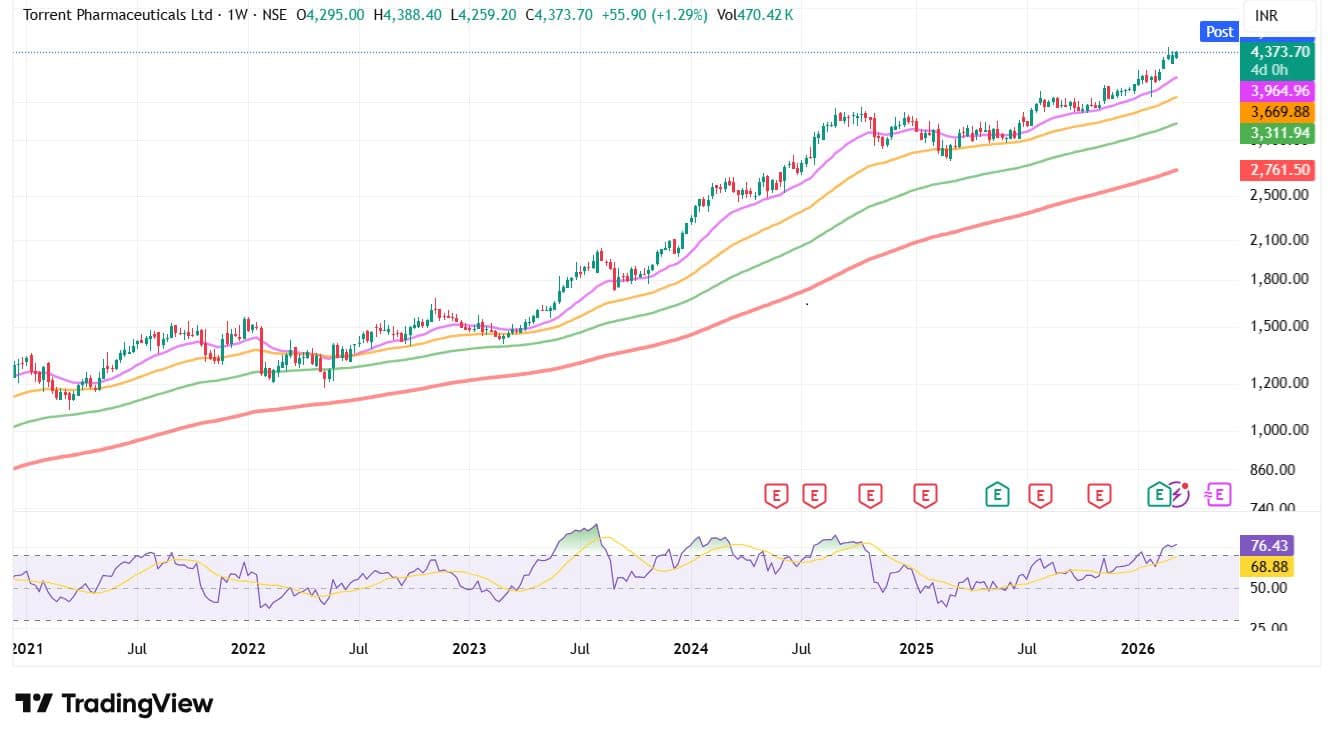Click the Vol 470.42 K reading
Image resolution: width=1334 pixels, height=741 pixels.
click(x=753, y=15)
